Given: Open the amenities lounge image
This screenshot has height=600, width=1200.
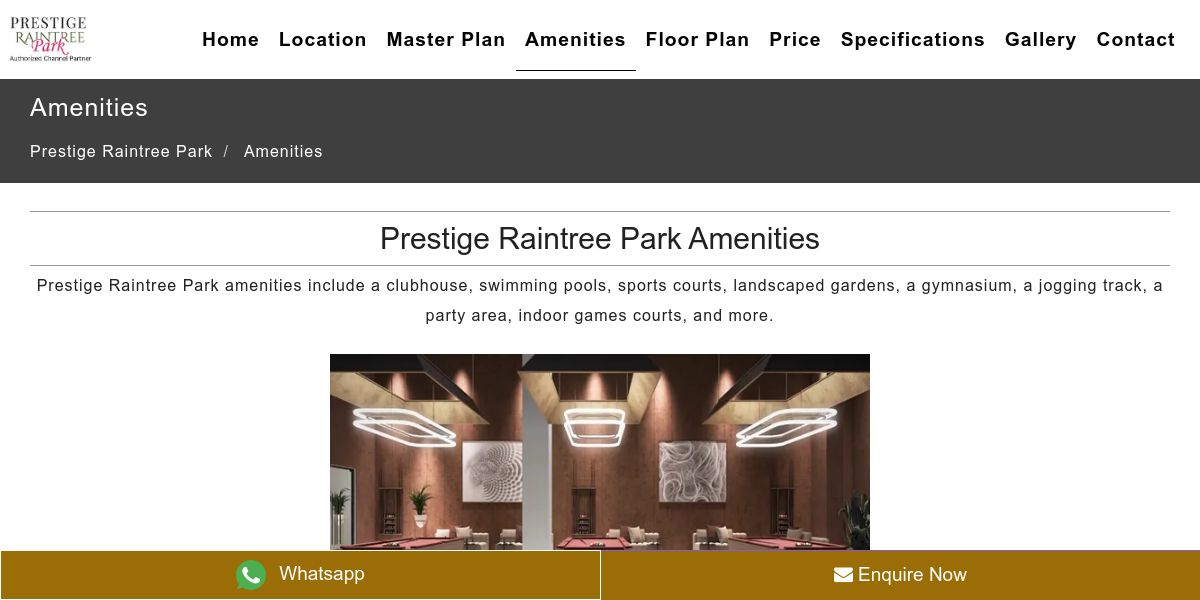Looking at the screenshot, I should coord(600,452).
